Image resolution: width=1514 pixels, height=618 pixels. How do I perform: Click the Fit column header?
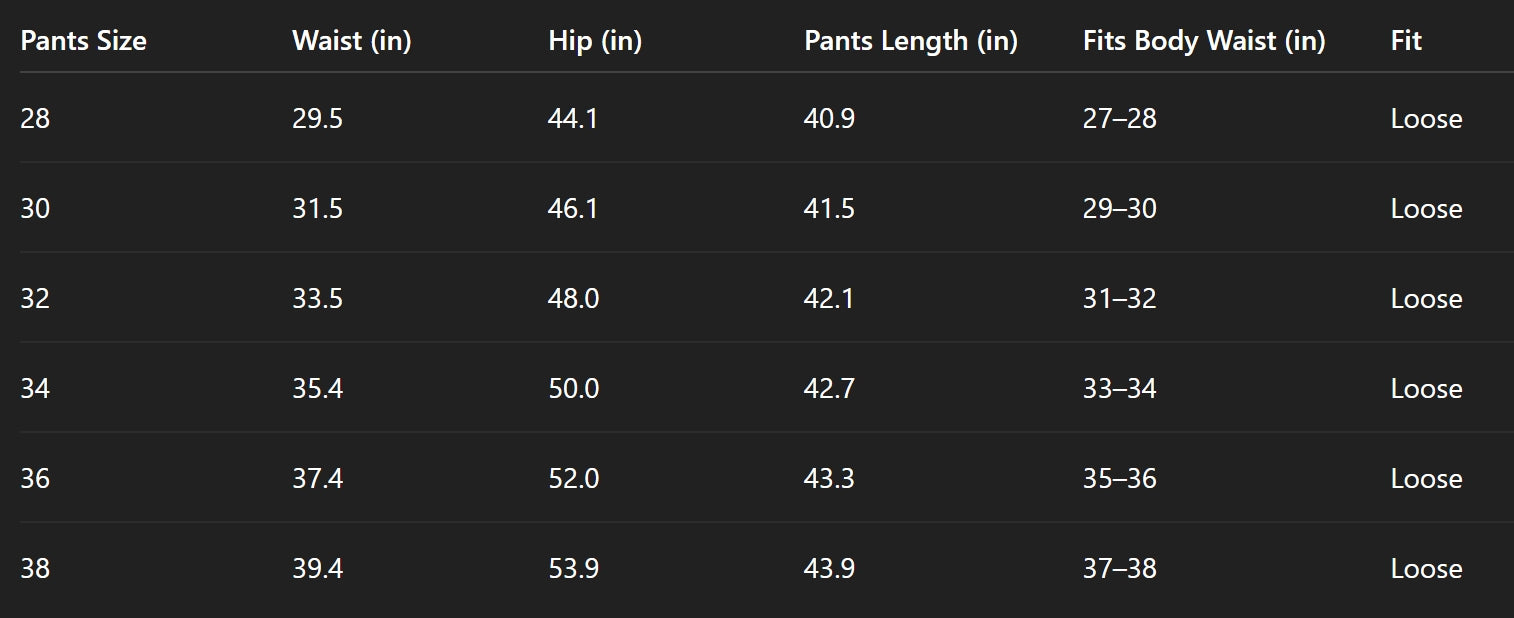1406,41
